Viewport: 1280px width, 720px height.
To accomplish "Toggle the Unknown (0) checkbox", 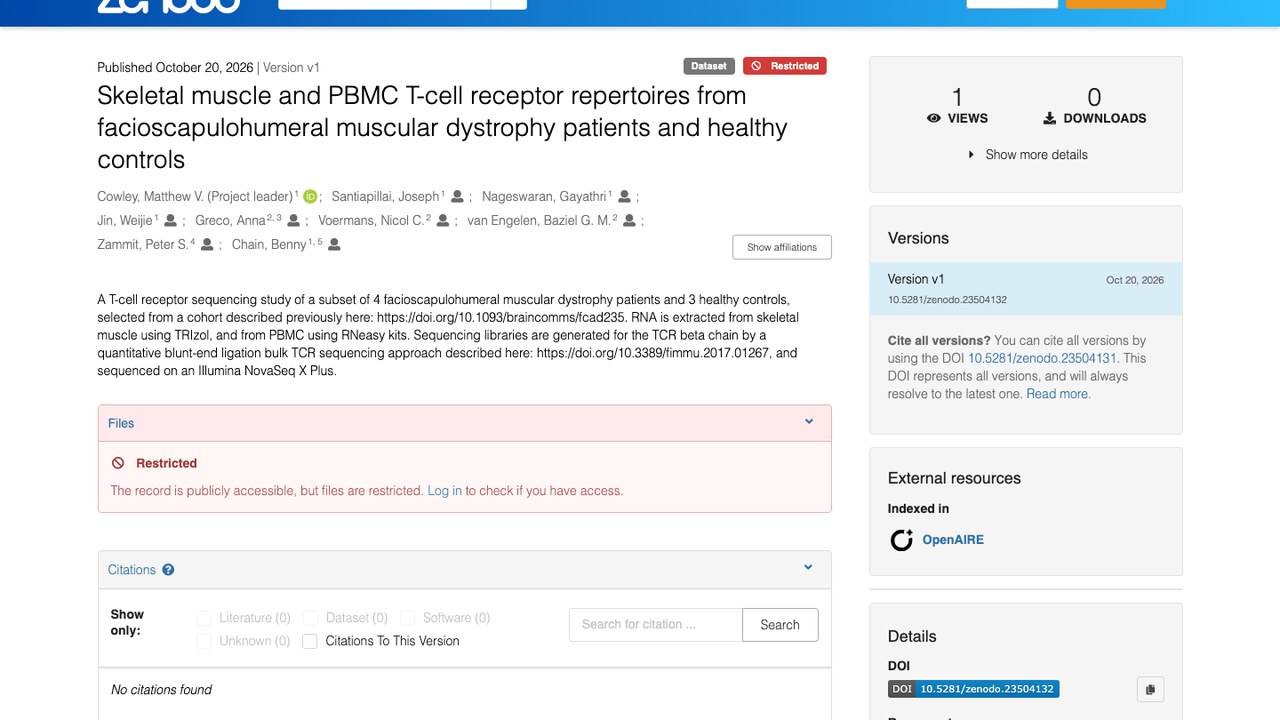I will [204, 641].
